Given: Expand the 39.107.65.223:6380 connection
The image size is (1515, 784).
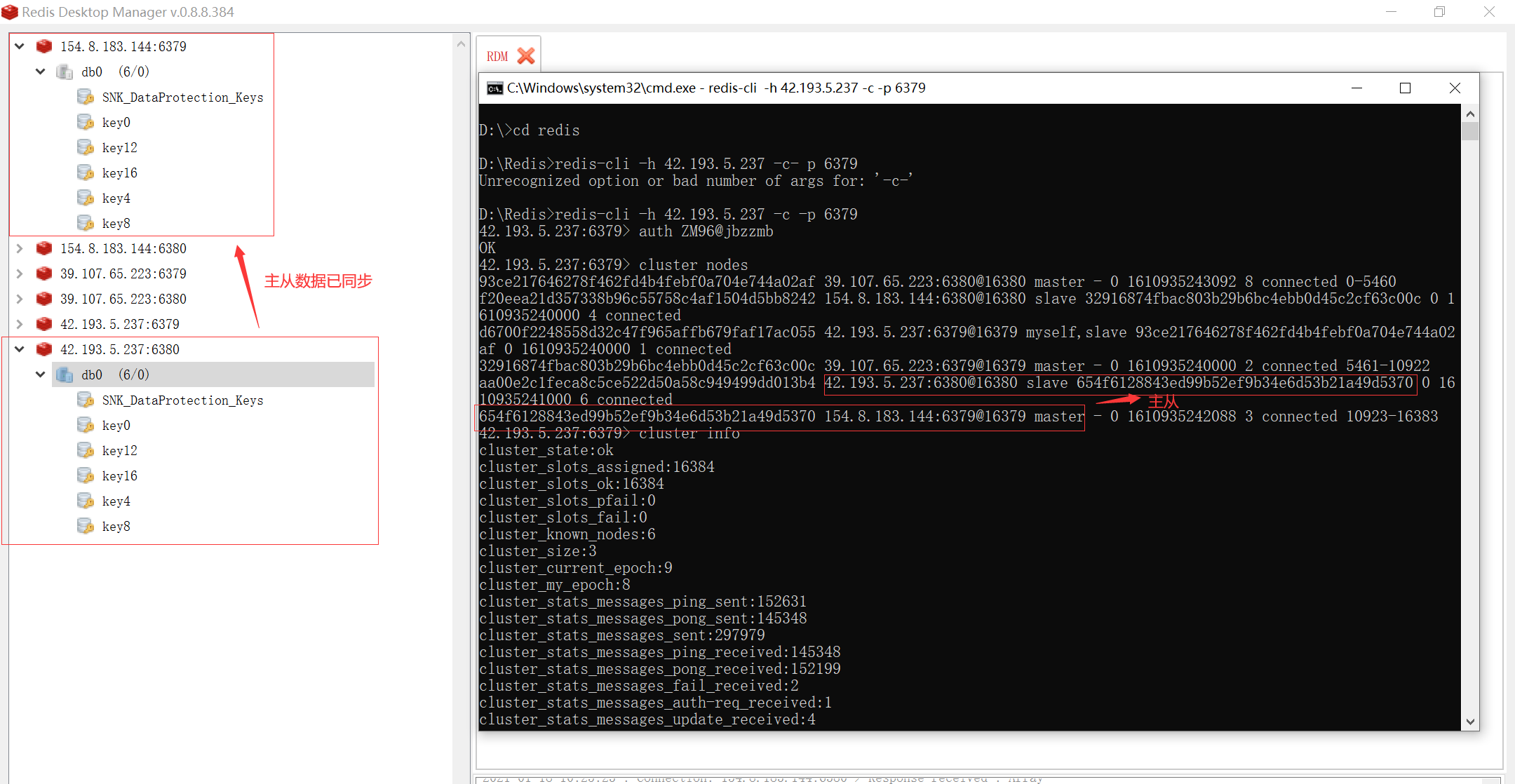Looking at the screenshot, I should (x=20, y=299).
